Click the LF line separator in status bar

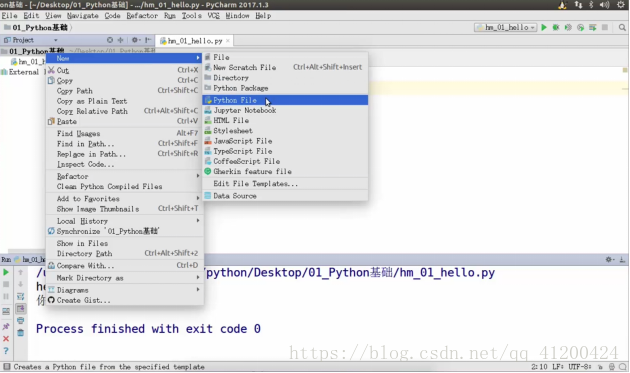tap(558, 367)
